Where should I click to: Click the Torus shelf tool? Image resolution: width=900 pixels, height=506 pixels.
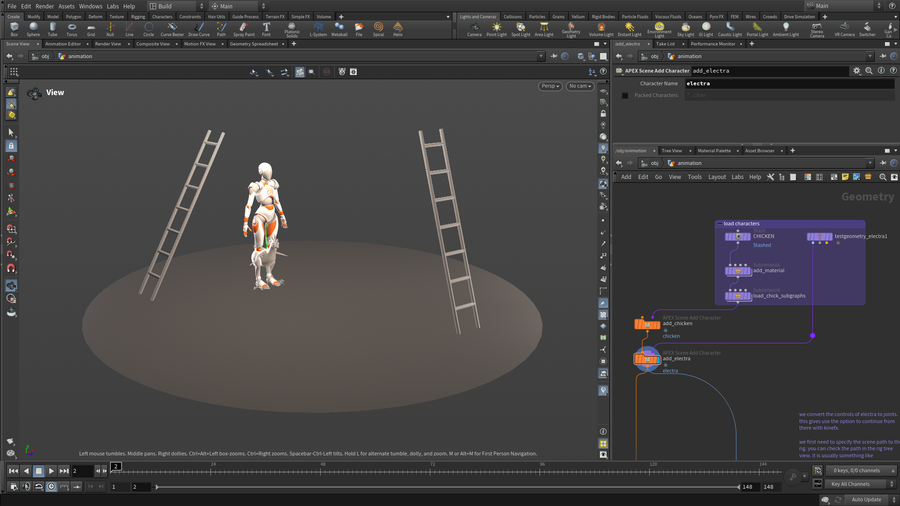[71, 29]
